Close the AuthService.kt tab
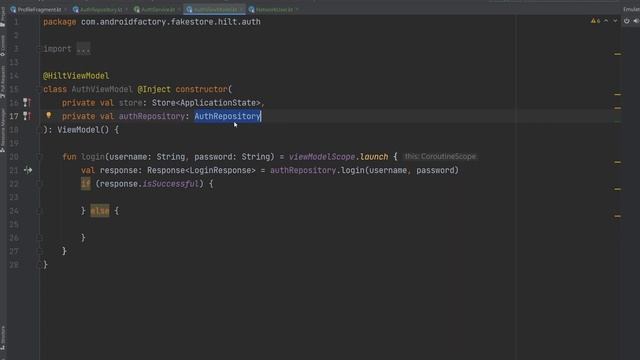640x360 pixels. pos(179,9)
